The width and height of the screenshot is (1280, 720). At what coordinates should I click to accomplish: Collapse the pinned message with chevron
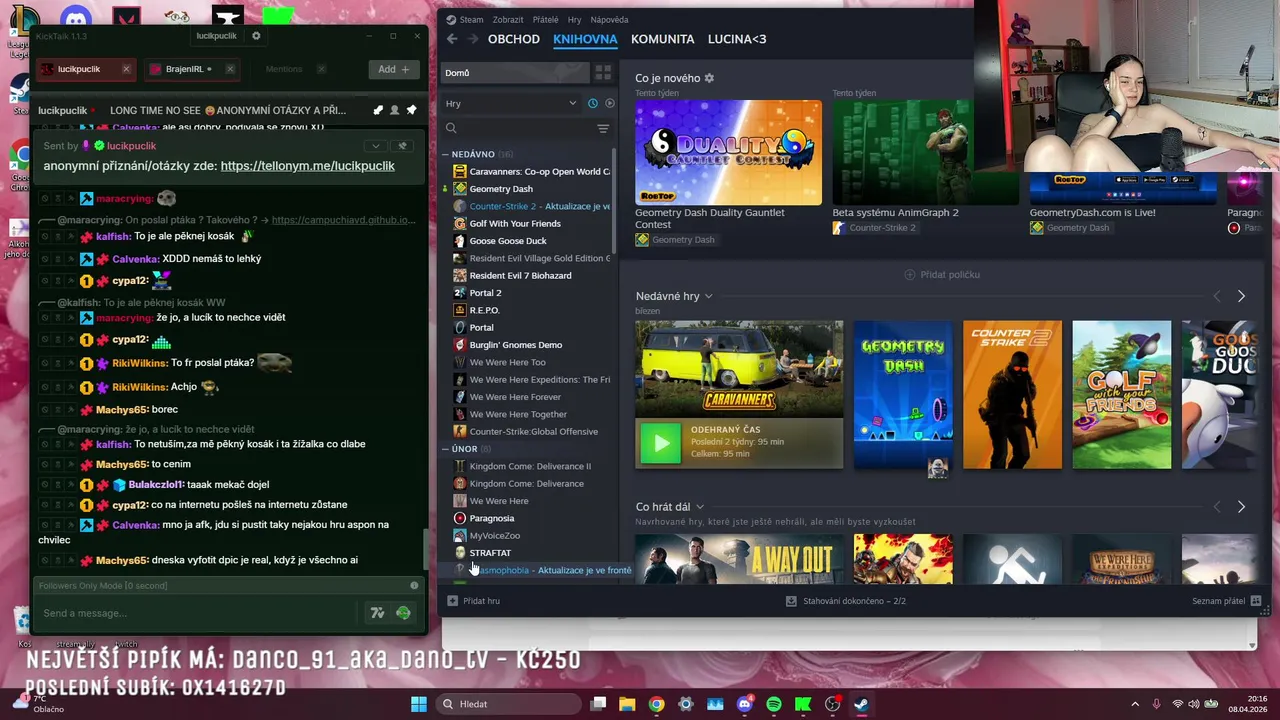(x=377, y=146)
